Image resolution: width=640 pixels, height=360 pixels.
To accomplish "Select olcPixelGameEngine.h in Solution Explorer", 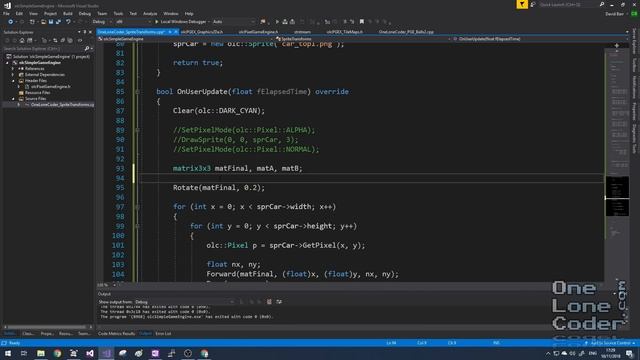I will (x=51, y=87).
